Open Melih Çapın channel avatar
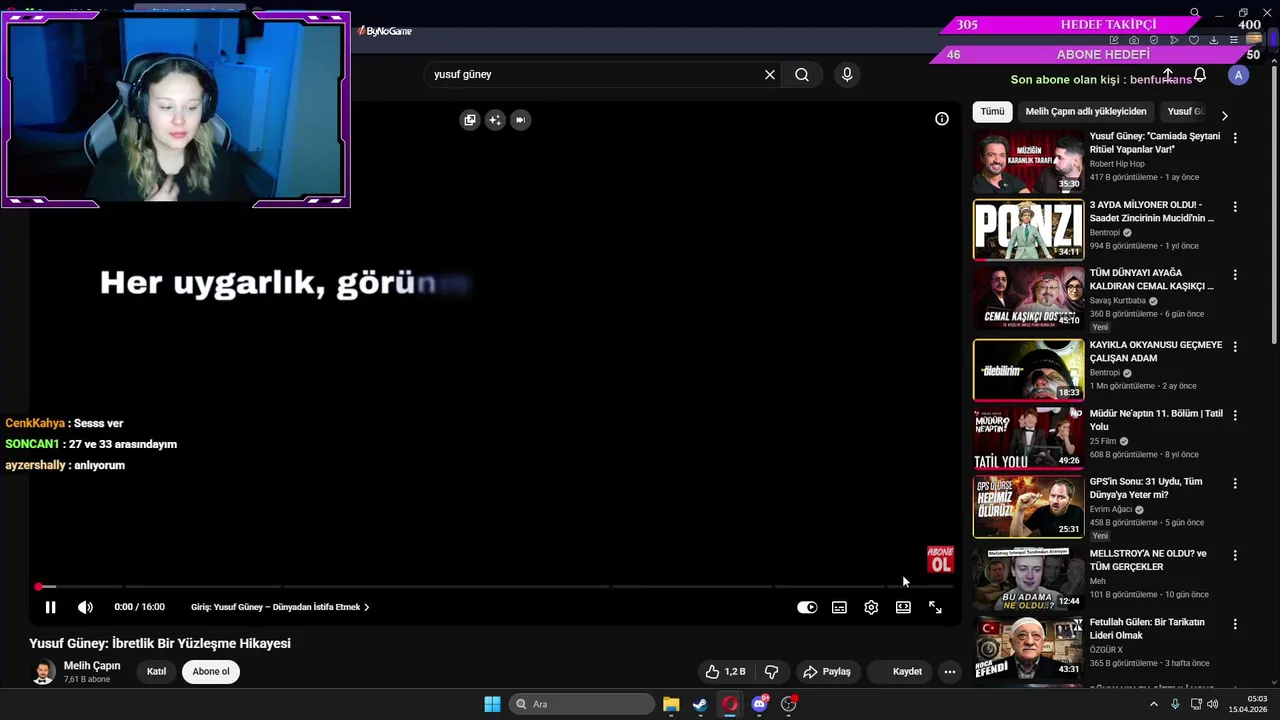The height and width of the screenshot is (720, 1280). pos(43,672)
